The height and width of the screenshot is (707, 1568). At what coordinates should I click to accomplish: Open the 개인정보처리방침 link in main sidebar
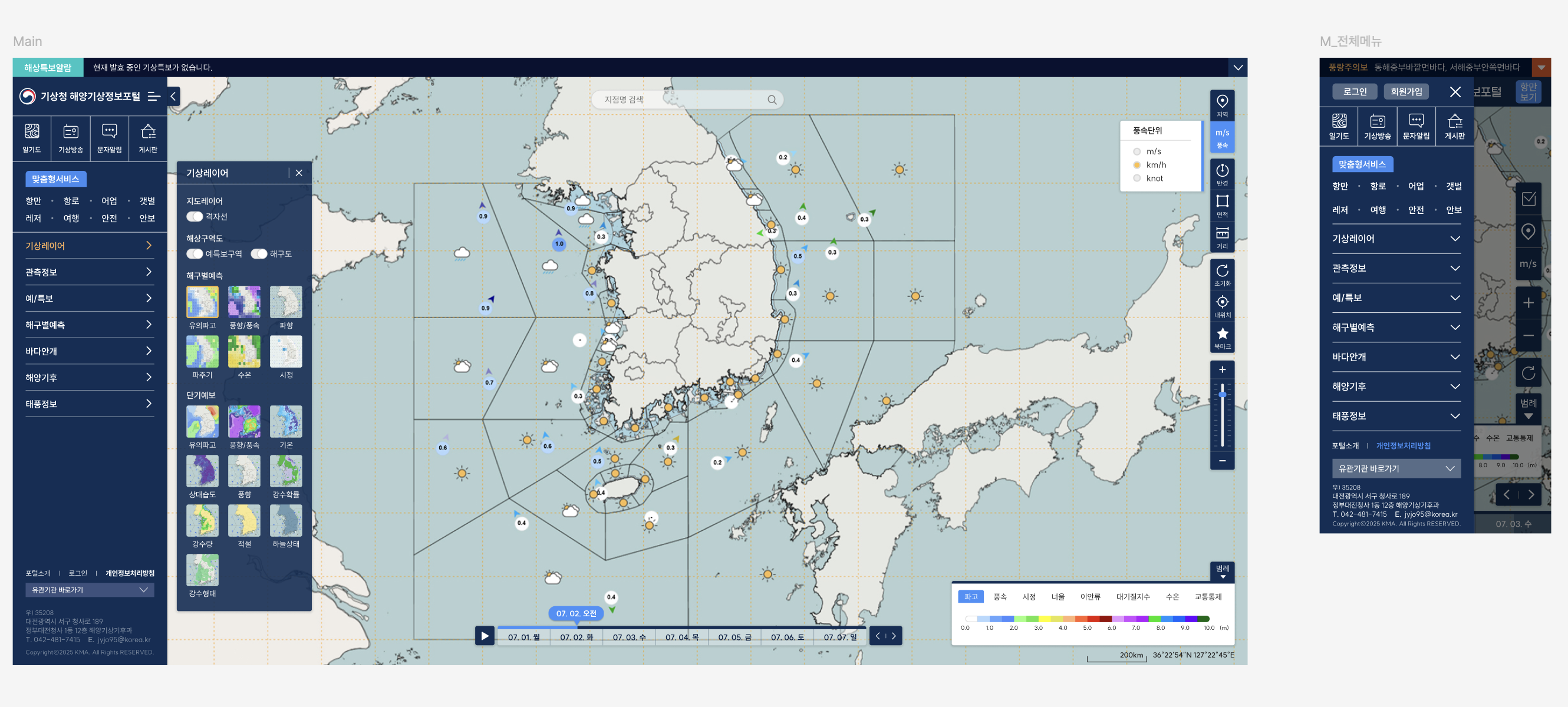(x=130, y=573)
